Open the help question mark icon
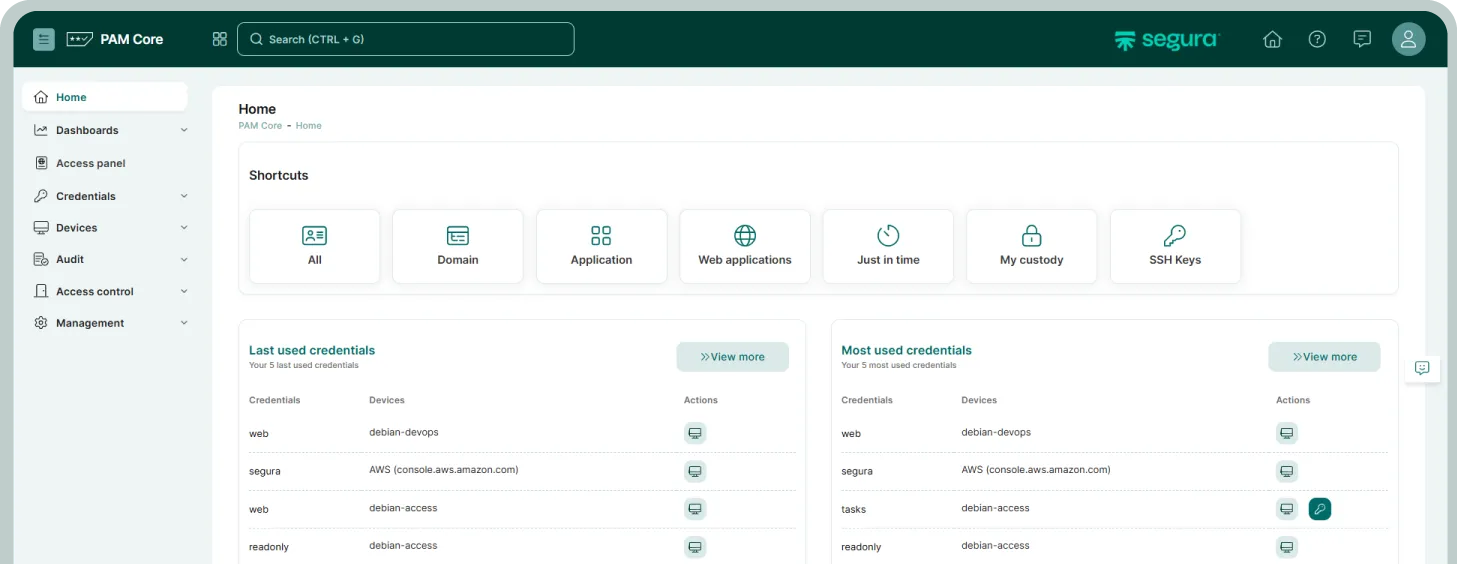Viewport: 1457px width, 564px height. point(1317,39)
